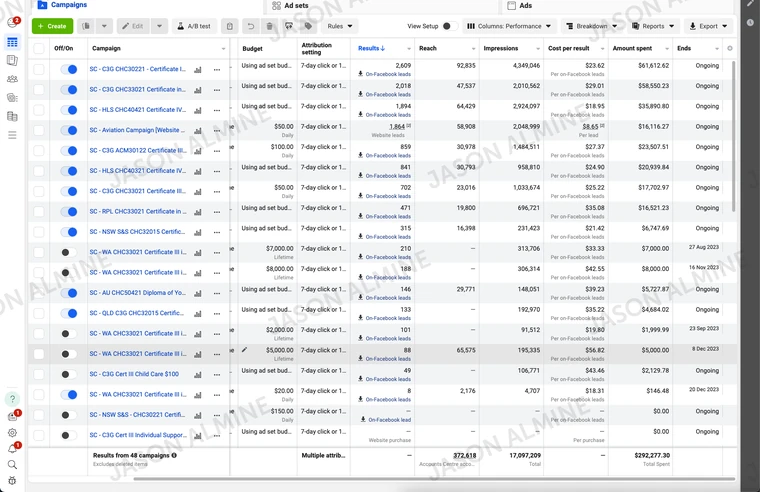Open SC - C3G Cert III Individual Support link
This screenshot has height=492, width=760.
click(x=138, y=435)
